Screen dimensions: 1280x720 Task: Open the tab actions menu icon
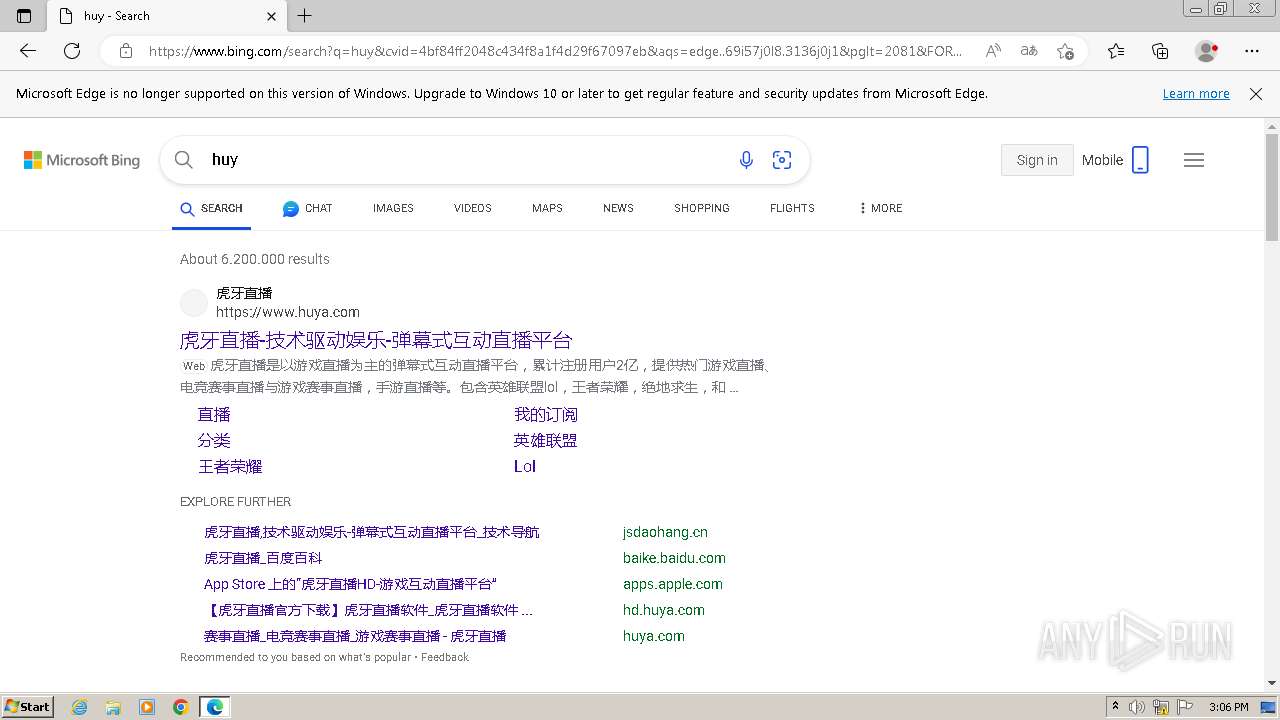coord(24,15)
